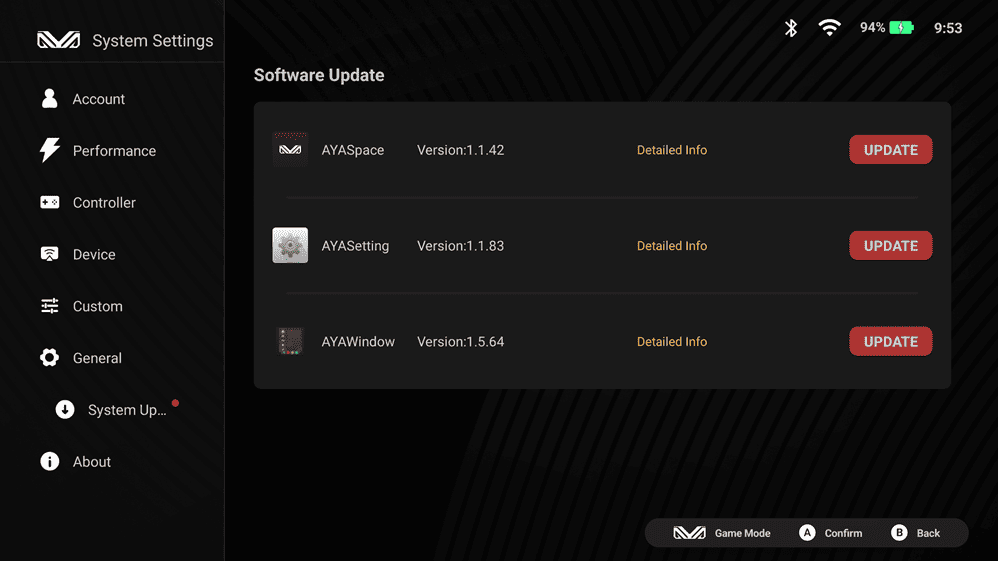Open the Custom settings menu
Viewport: 998px width, 561px height.
pyautogui.click(x=97, y=307)
